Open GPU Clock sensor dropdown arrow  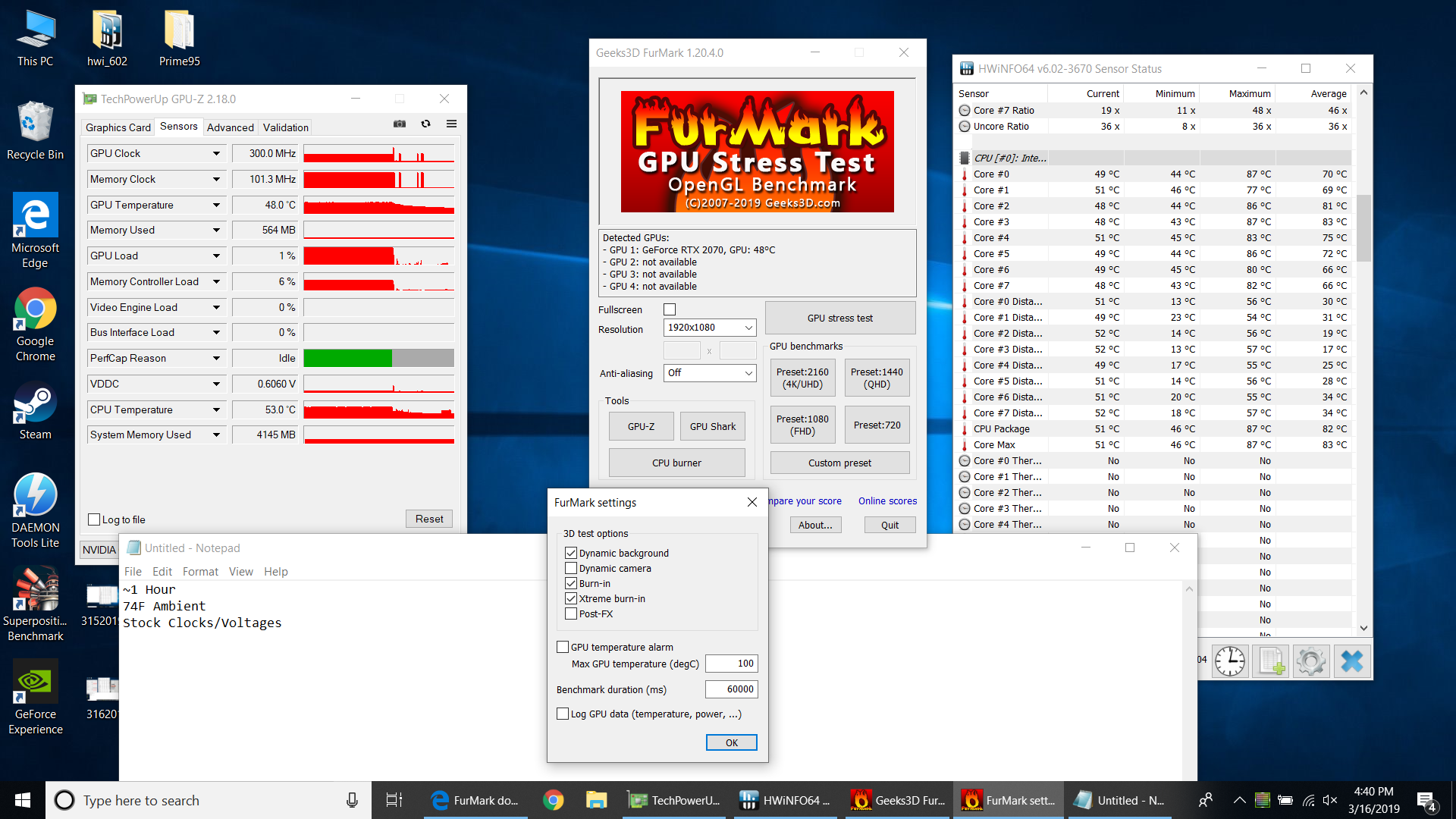pos(216,154)
